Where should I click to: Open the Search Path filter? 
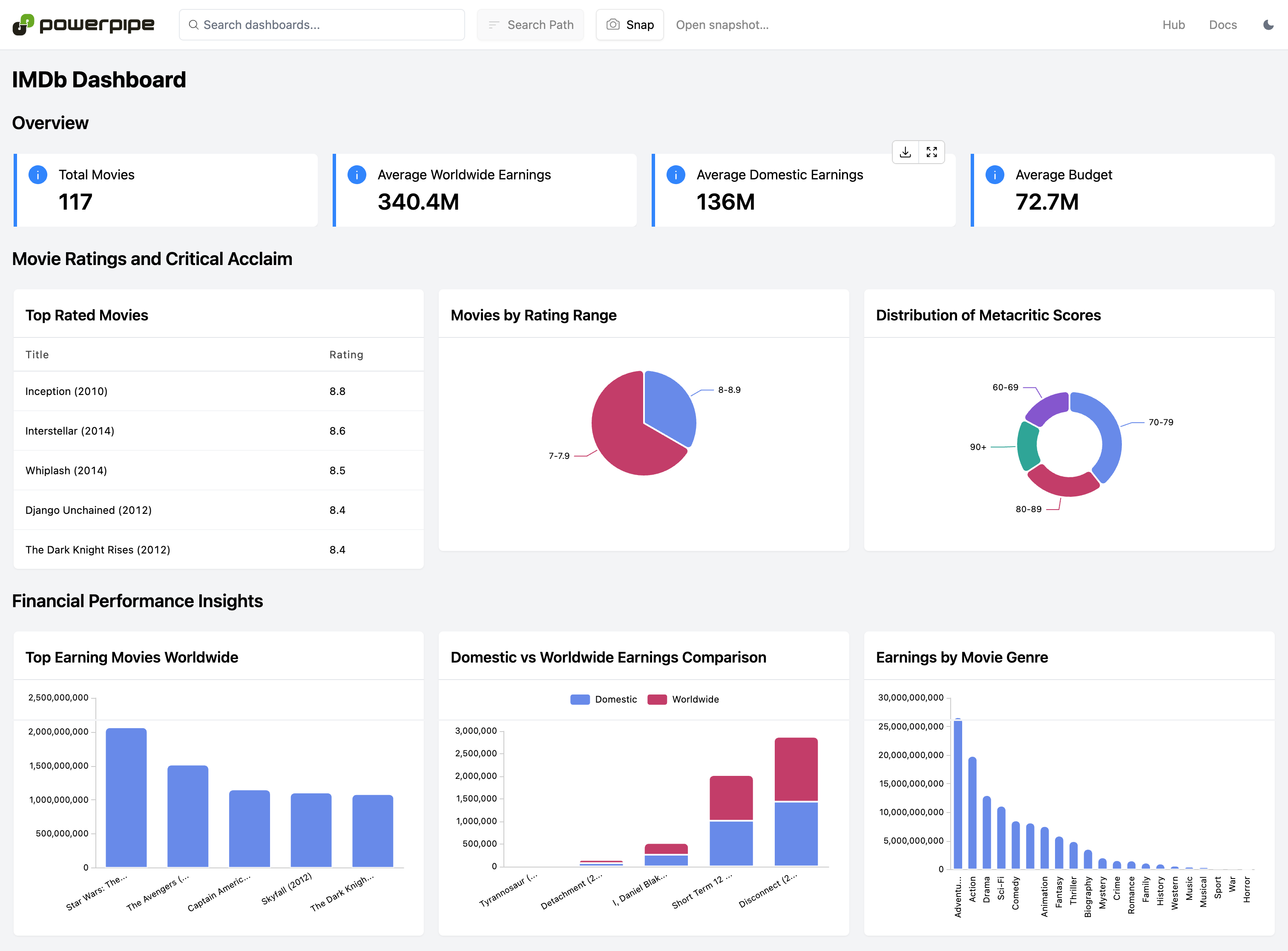(530, 25)
